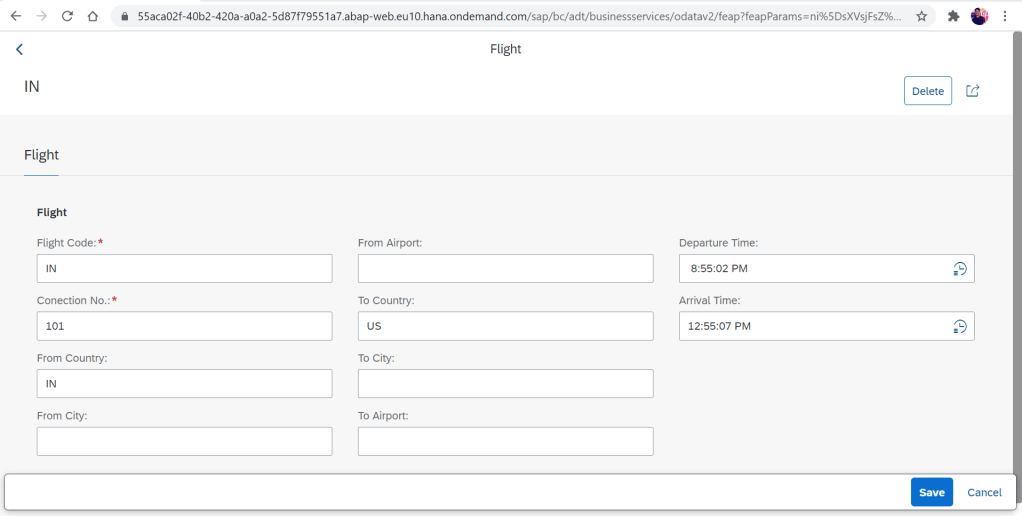This screenshot has height=516, width=1022.
Task: Click the back arrow in Flight header
Action: 19,49
